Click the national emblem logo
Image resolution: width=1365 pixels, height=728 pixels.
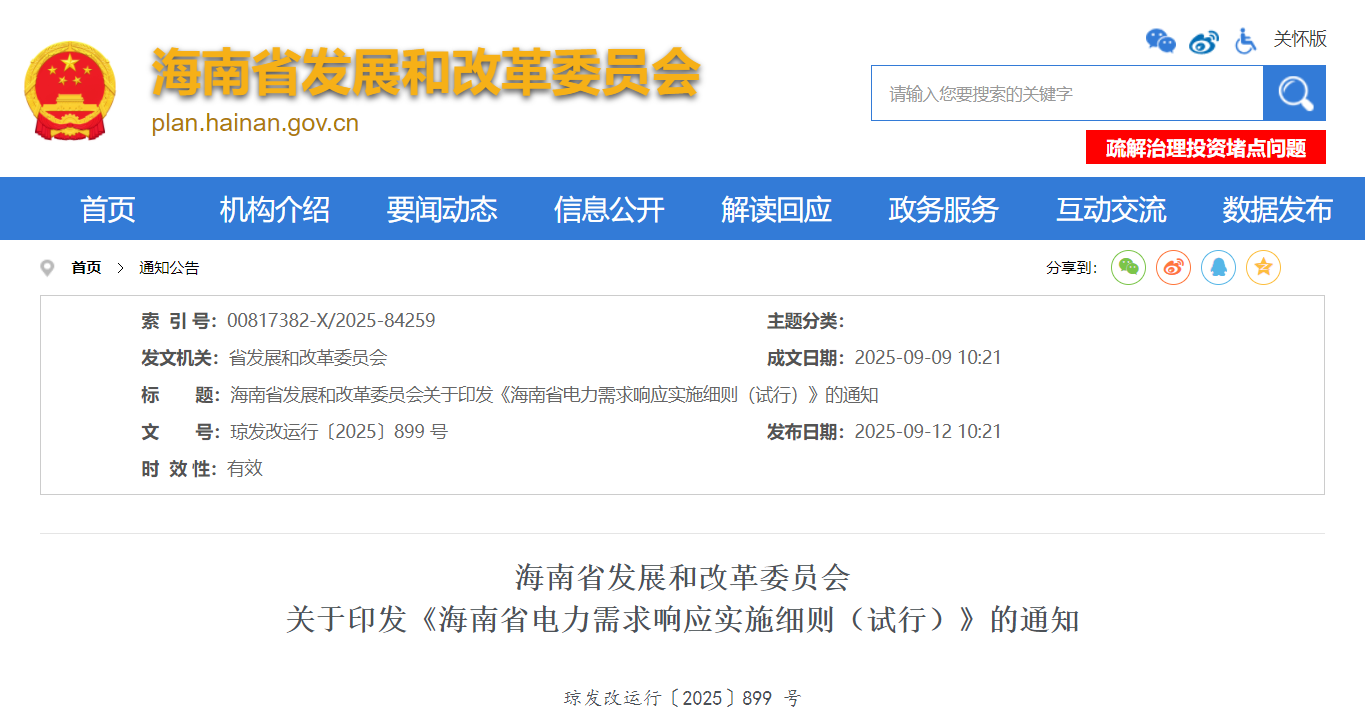(x=70, y=90)
